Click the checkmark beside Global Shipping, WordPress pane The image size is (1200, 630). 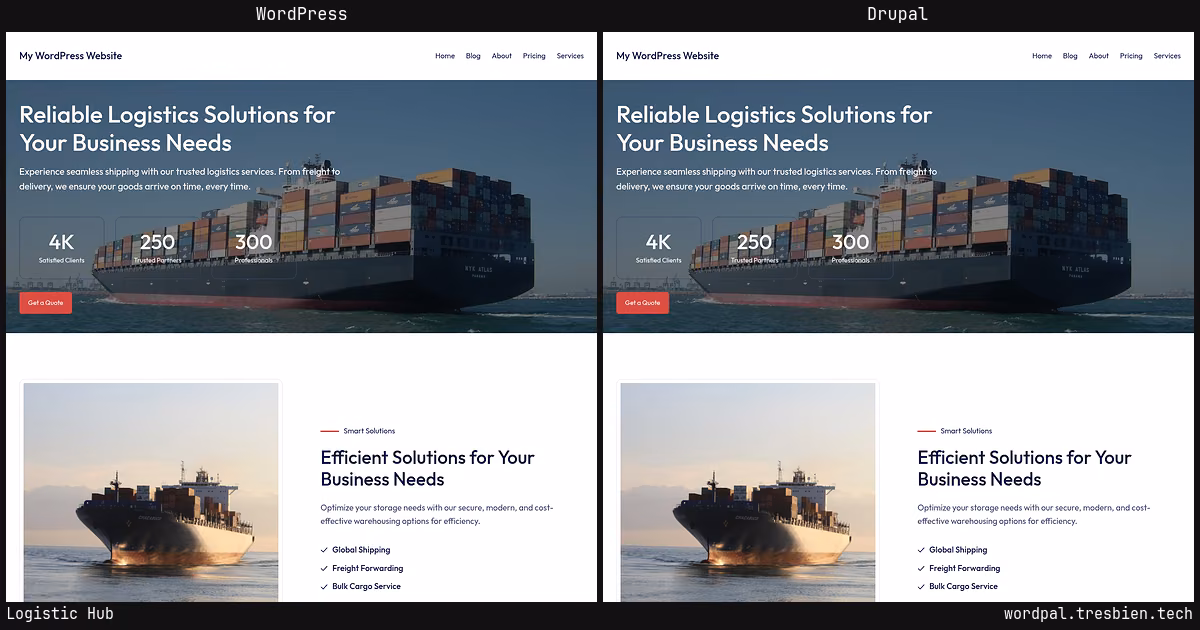point(324,550)
